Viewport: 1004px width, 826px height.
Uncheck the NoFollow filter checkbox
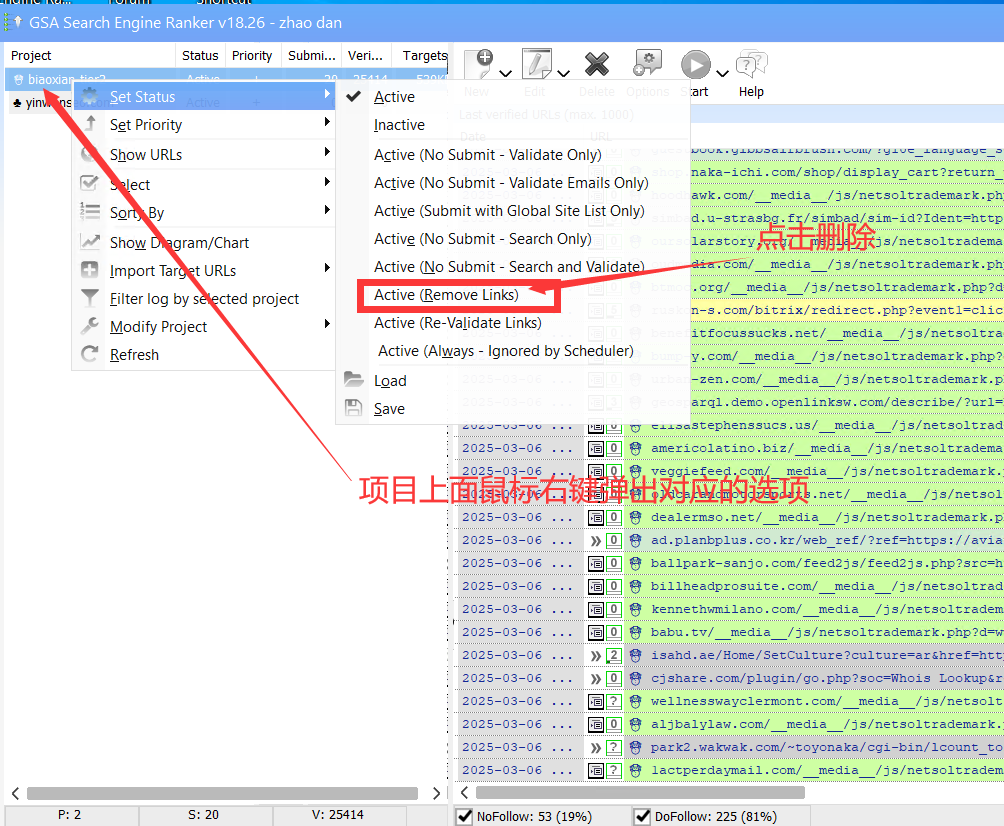(464, 815)
